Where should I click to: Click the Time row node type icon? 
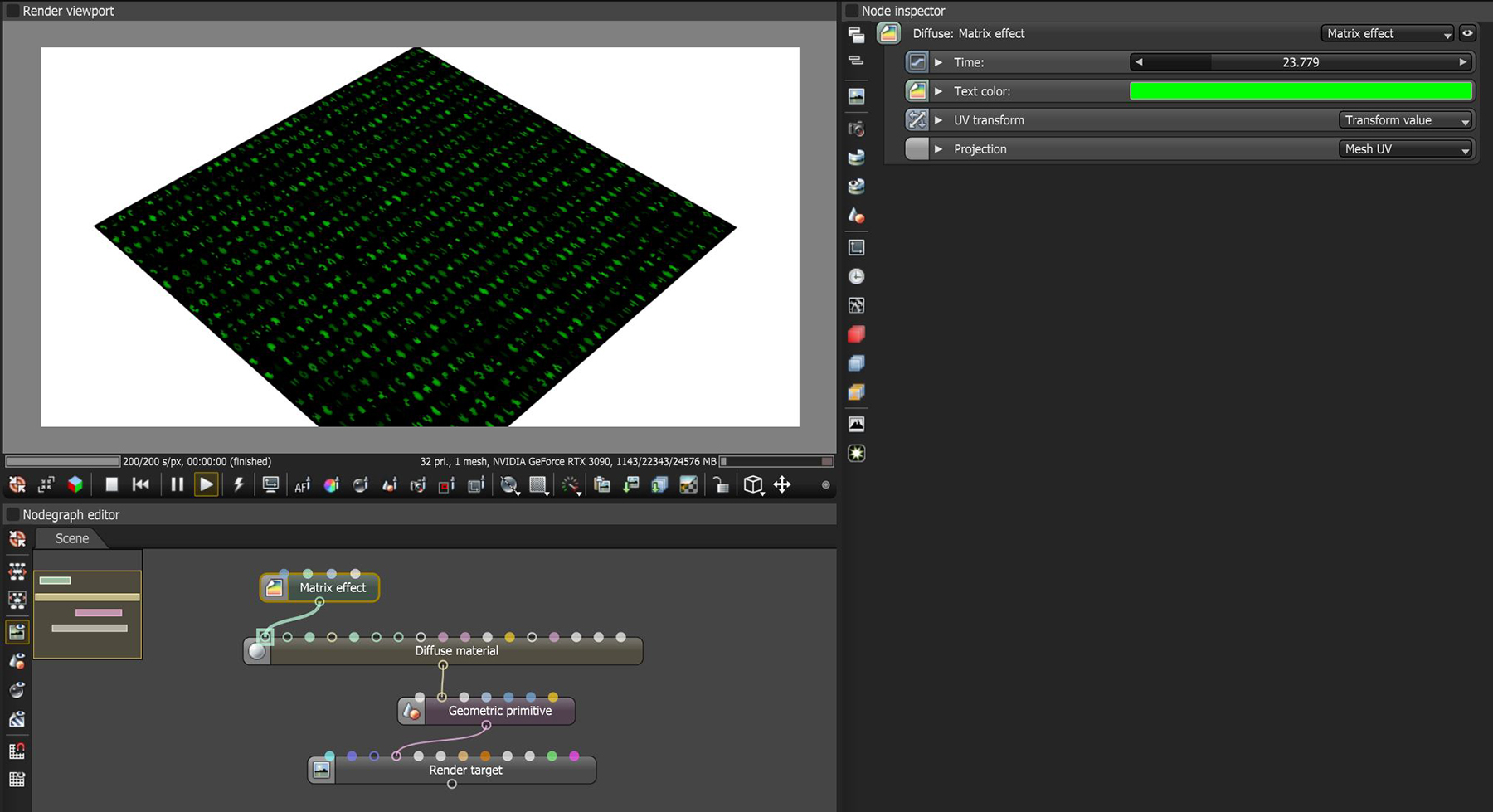917,62
